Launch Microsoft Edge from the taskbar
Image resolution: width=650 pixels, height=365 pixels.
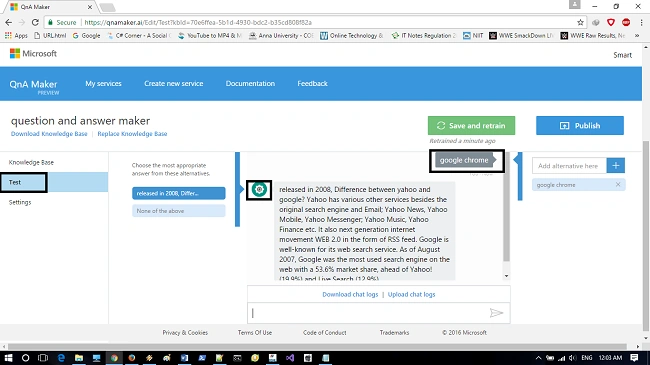61,358
